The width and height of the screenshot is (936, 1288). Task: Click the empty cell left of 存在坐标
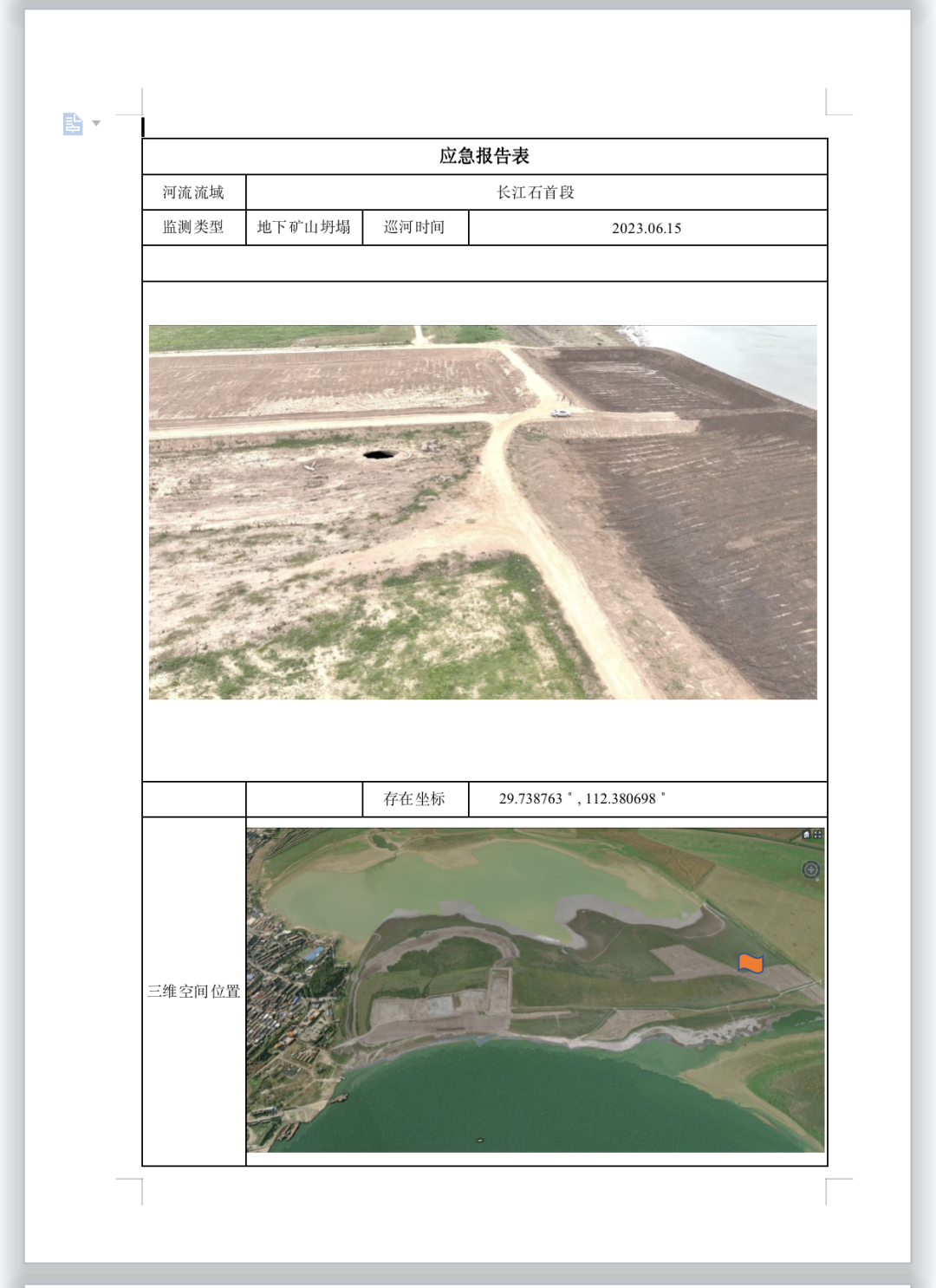[303, 799]
